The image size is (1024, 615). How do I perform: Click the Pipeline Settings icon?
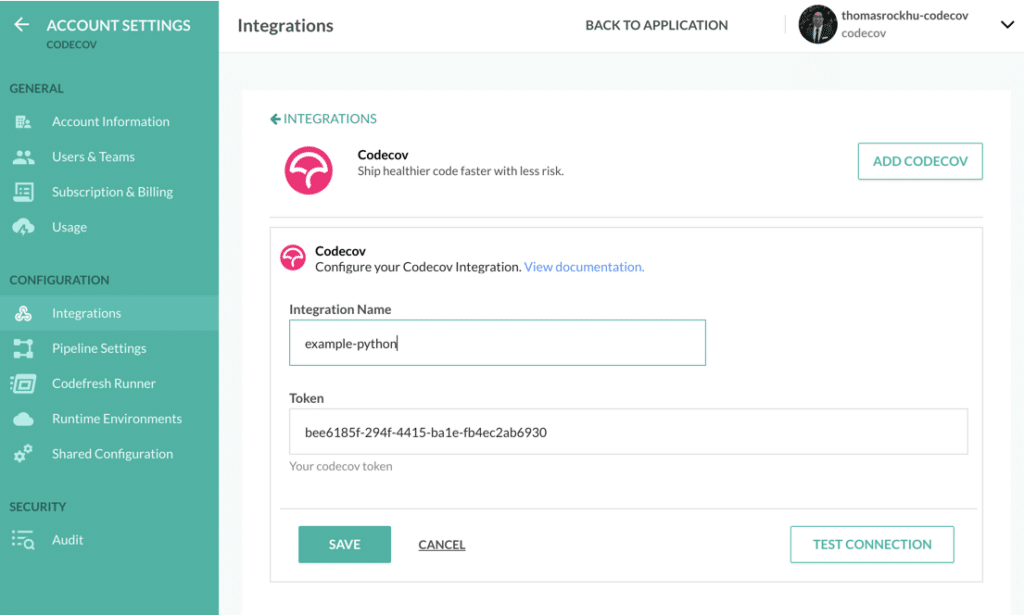pyautogui.click(x=24, y=348)
